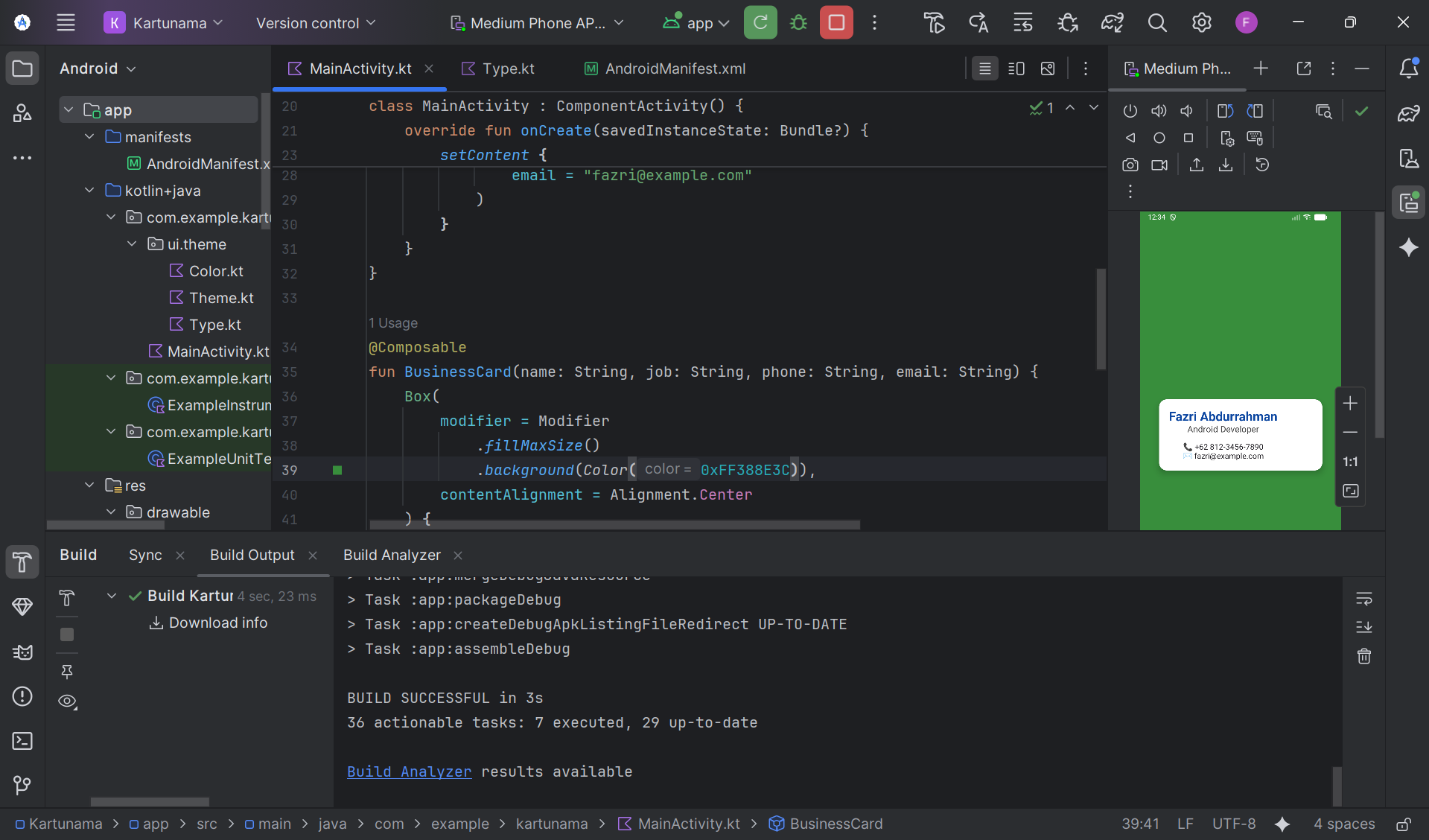Screen dimensions: 1429x840
Task: Rerun the app with green button
Action: 760,23
